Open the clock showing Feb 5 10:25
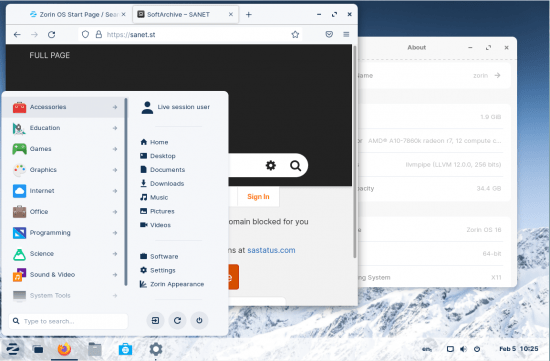This screenshot has width=550, height=361. tap(518, 349)
